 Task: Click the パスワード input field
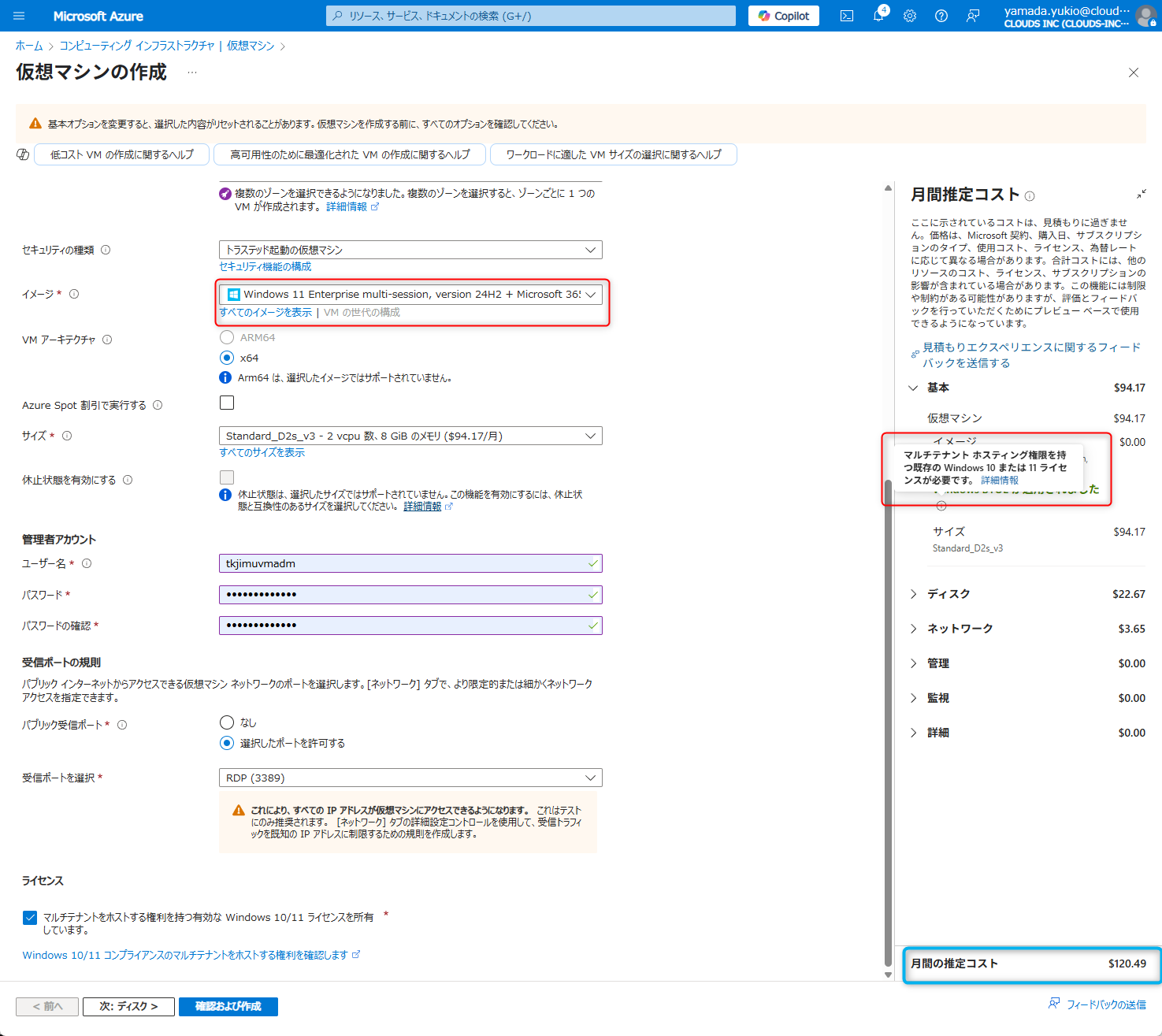410,594
